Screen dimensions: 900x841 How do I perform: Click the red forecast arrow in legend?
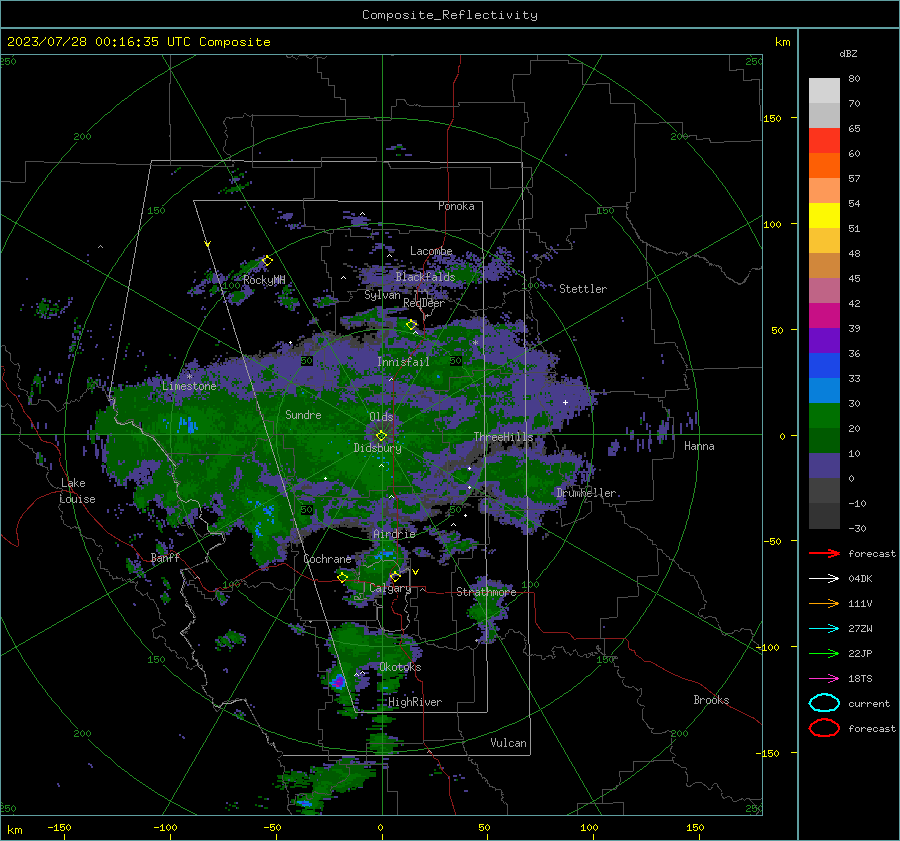coord(824,553)
